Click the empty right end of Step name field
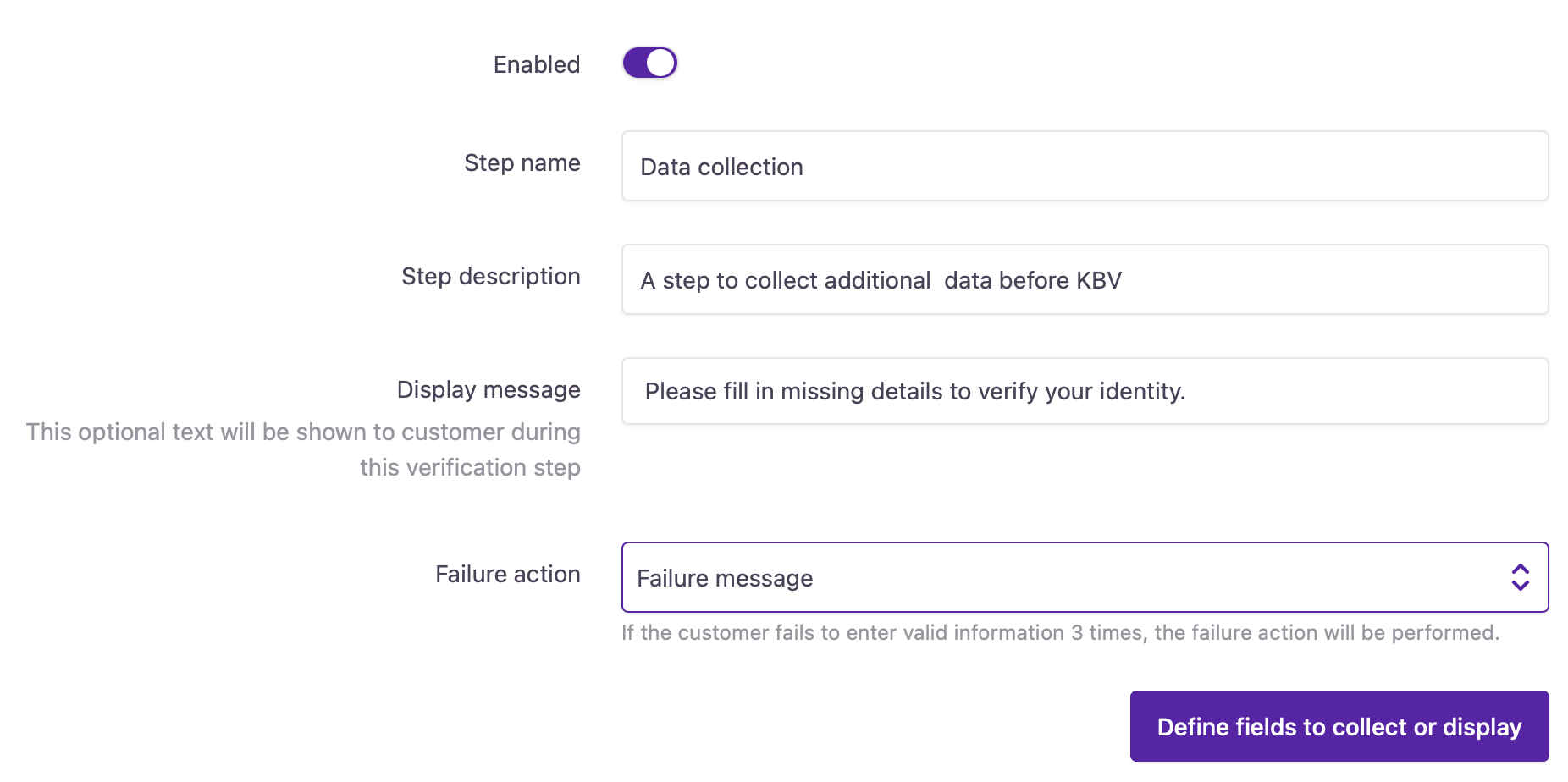This screenshot has width=1568, height=782. tap(1439, 166)
